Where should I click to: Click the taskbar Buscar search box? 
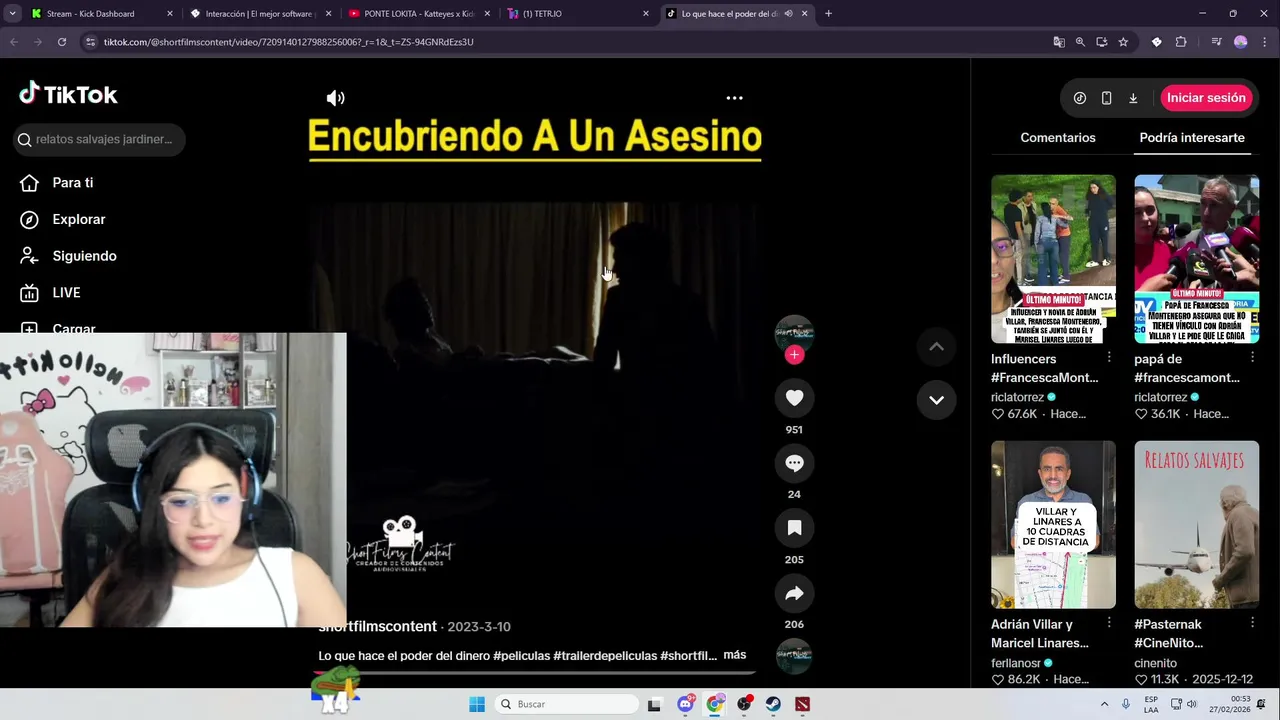coord(568,704)
